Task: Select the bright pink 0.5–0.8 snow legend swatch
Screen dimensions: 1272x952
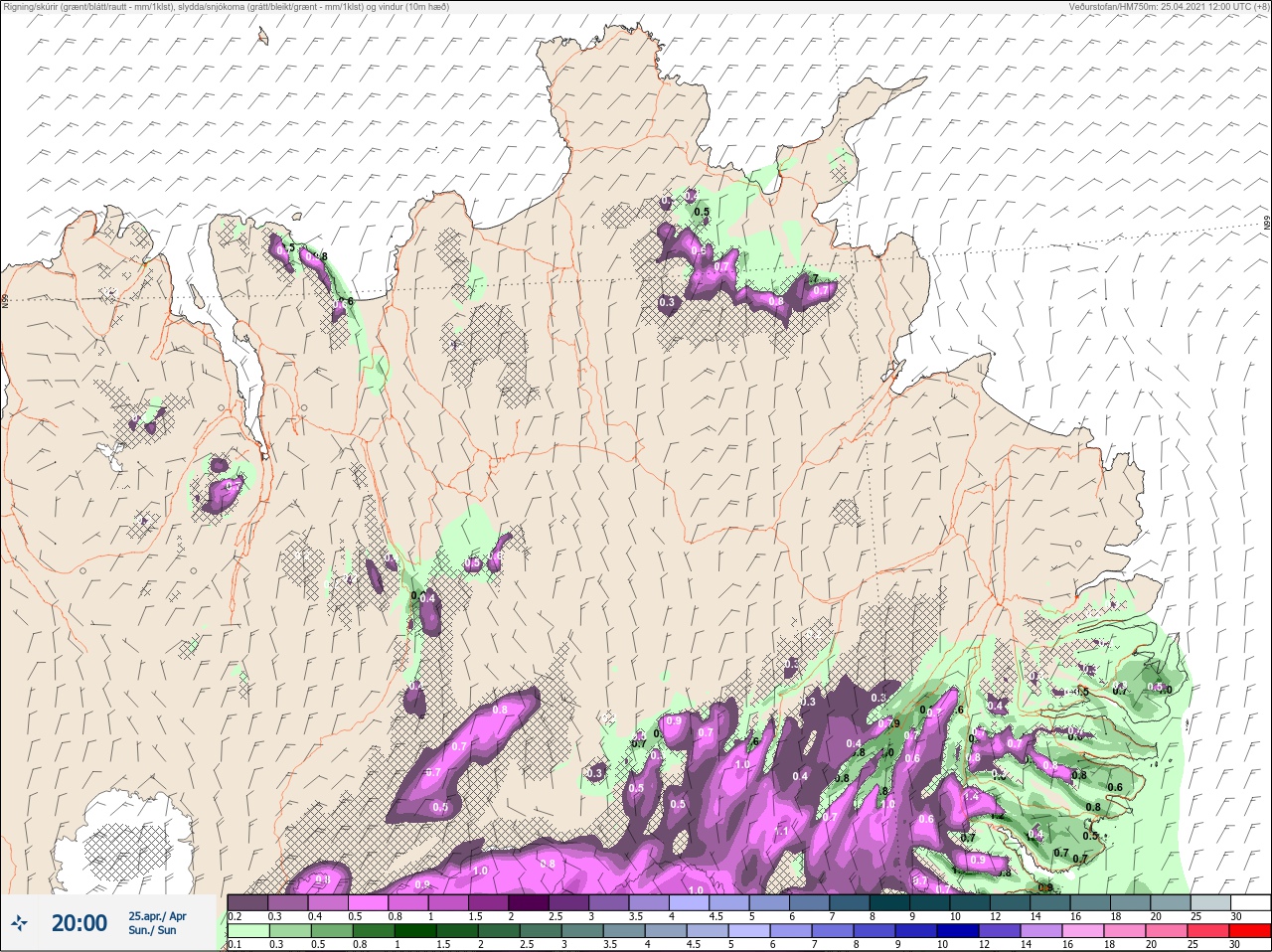Action: (x=369, y=902)
